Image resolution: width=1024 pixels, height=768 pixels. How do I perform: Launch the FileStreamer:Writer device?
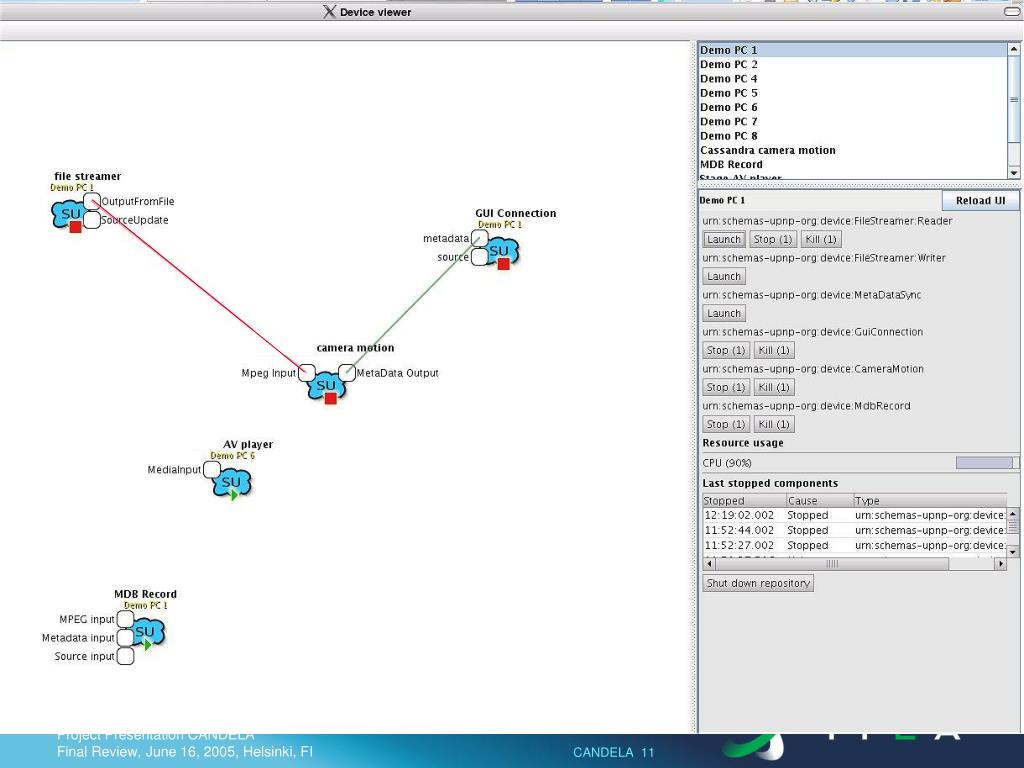coord(724,276)
